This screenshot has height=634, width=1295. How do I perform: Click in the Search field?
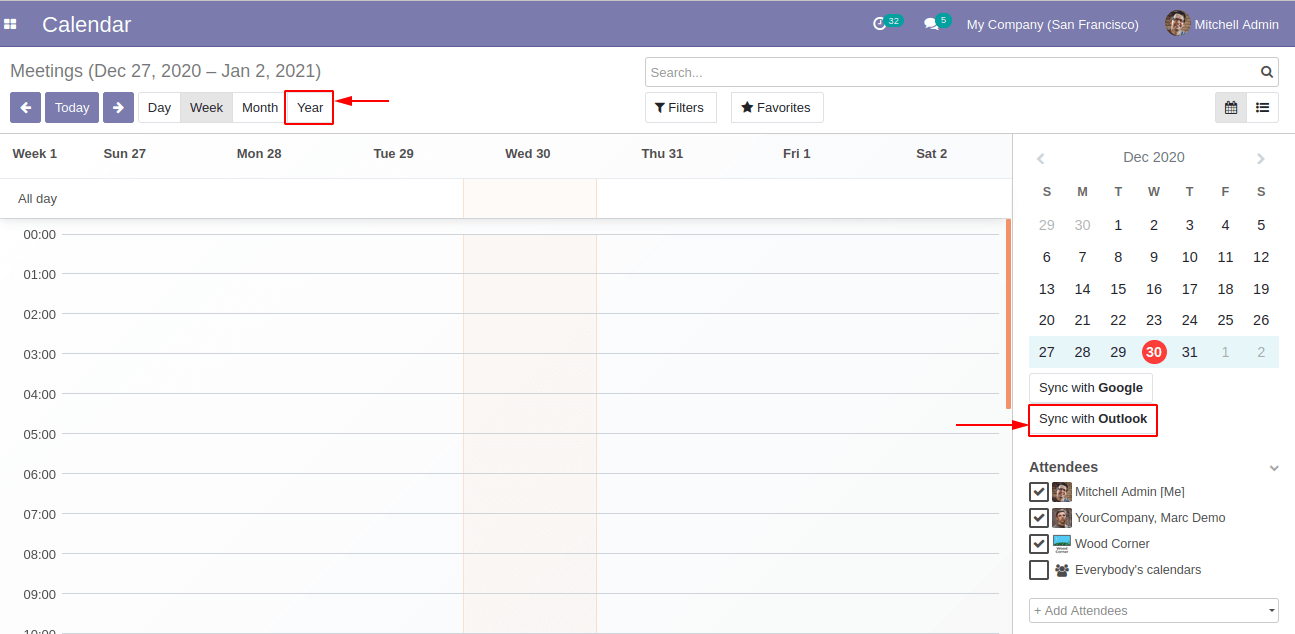point(951,72)
